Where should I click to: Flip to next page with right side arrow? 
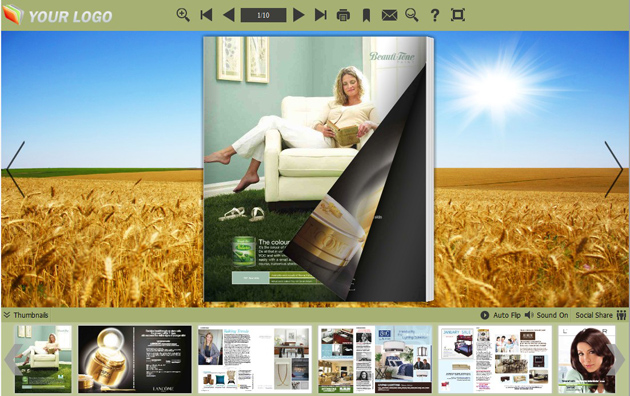(x=614, y=169)
